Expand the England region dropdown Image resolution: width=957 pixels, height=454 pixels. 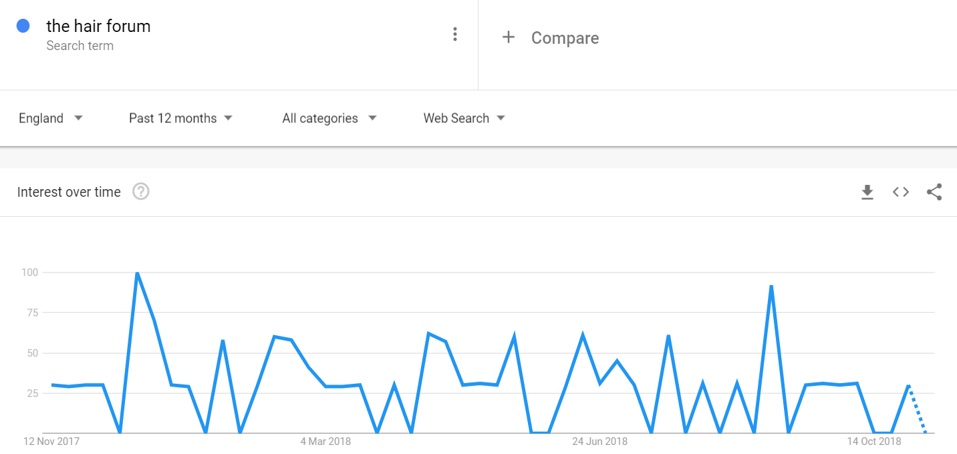coord(50,118)
